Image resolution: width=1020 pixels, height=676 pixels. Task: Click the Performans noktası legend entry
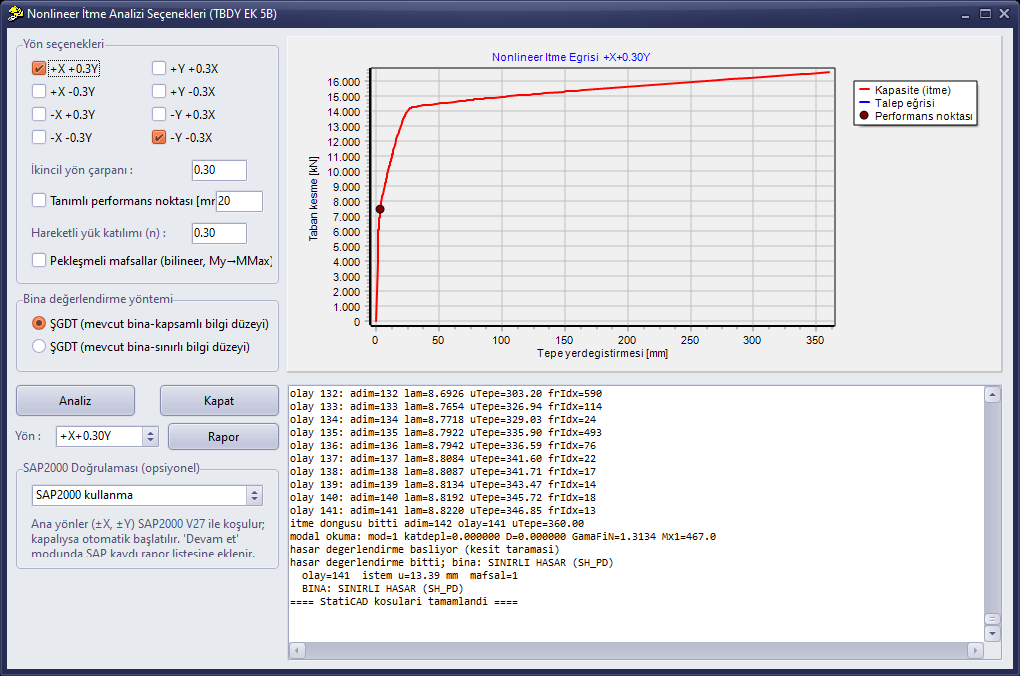[x=916, y=116]
